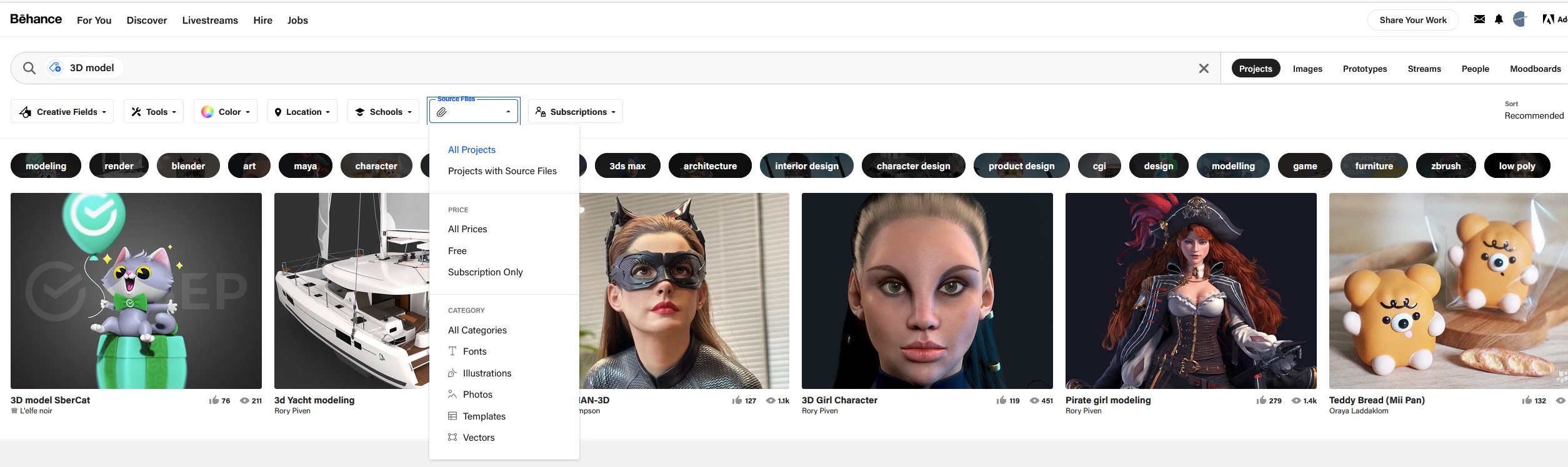Switch to the People tab
Viewport: 1568px width, 467px height.
(x=1476, y=69)
